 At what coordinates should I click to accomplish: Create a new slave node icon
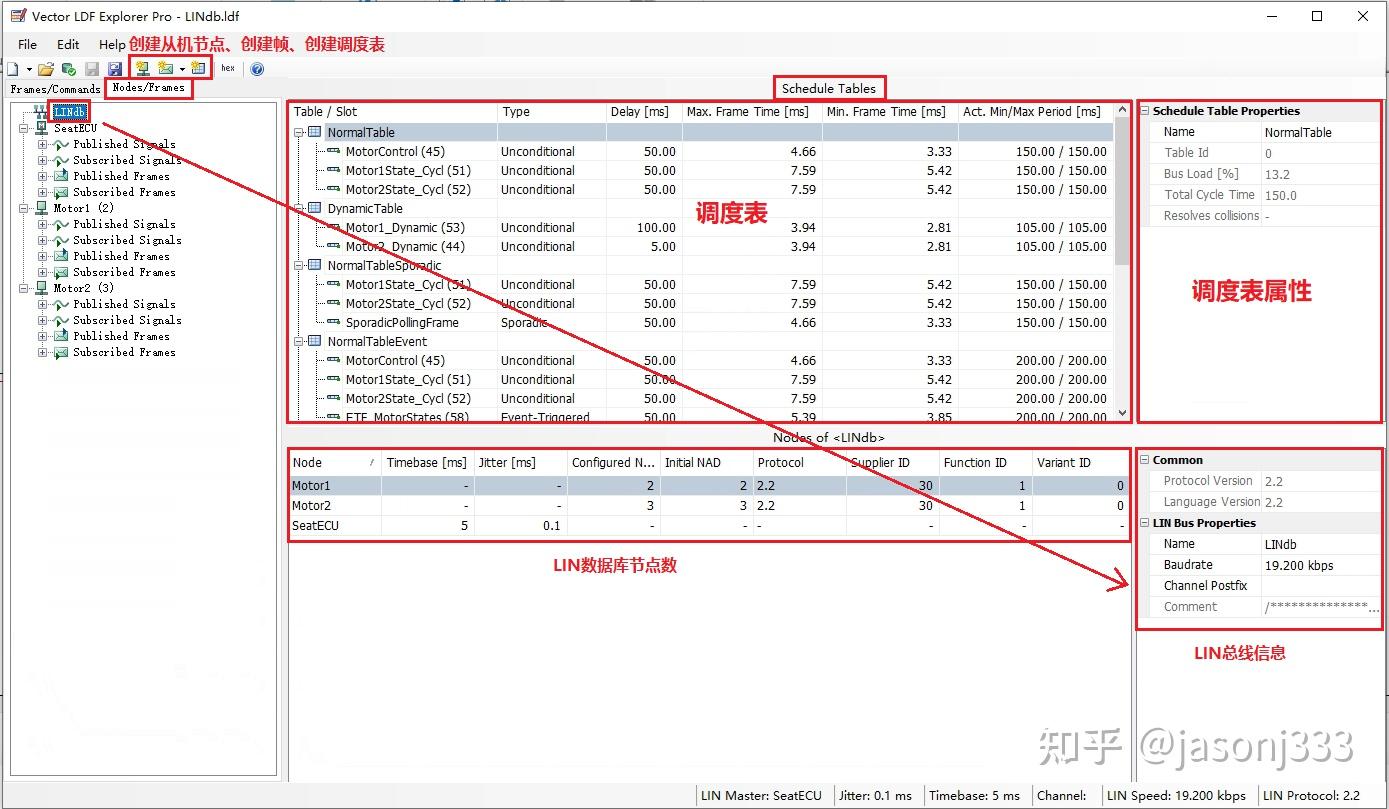pyautogui.click(x=143, y=69)
